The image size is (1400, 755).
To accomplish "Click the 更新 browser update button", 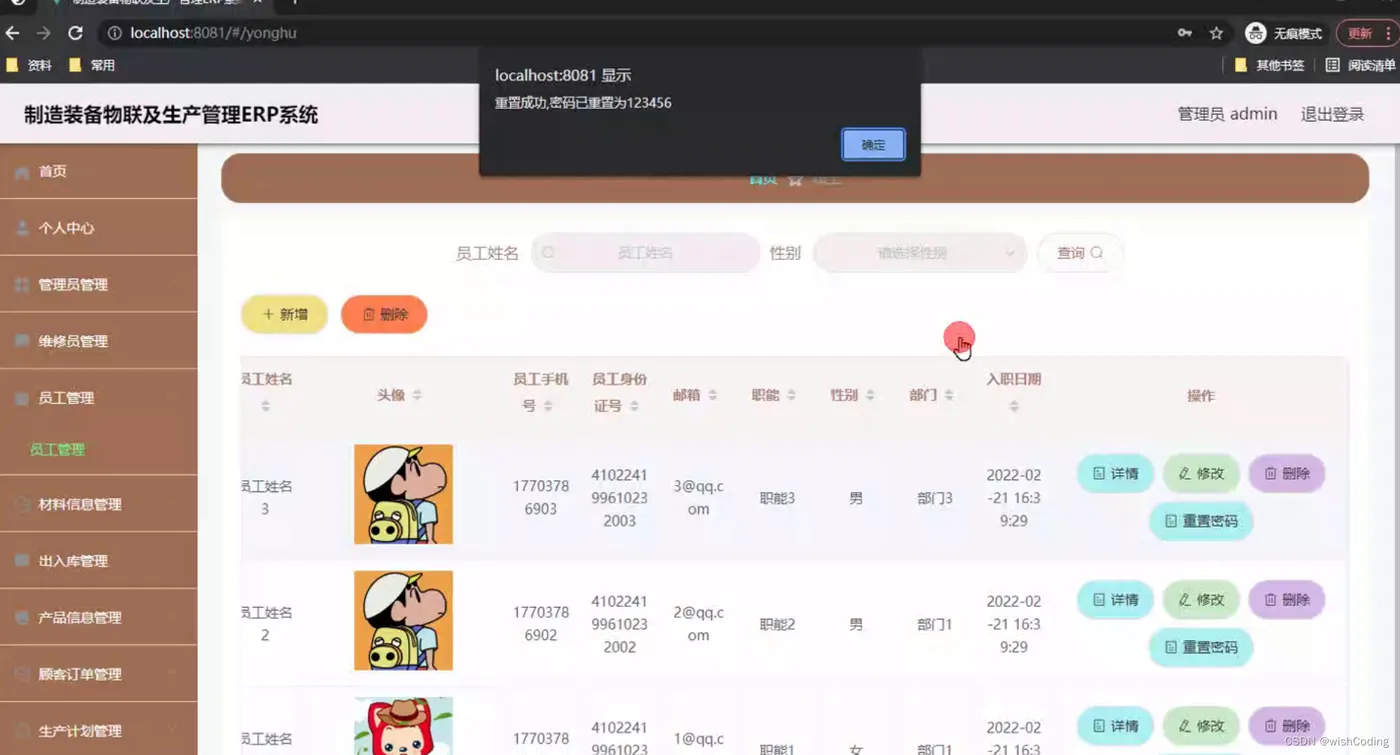I will (x=1367, y=33).
